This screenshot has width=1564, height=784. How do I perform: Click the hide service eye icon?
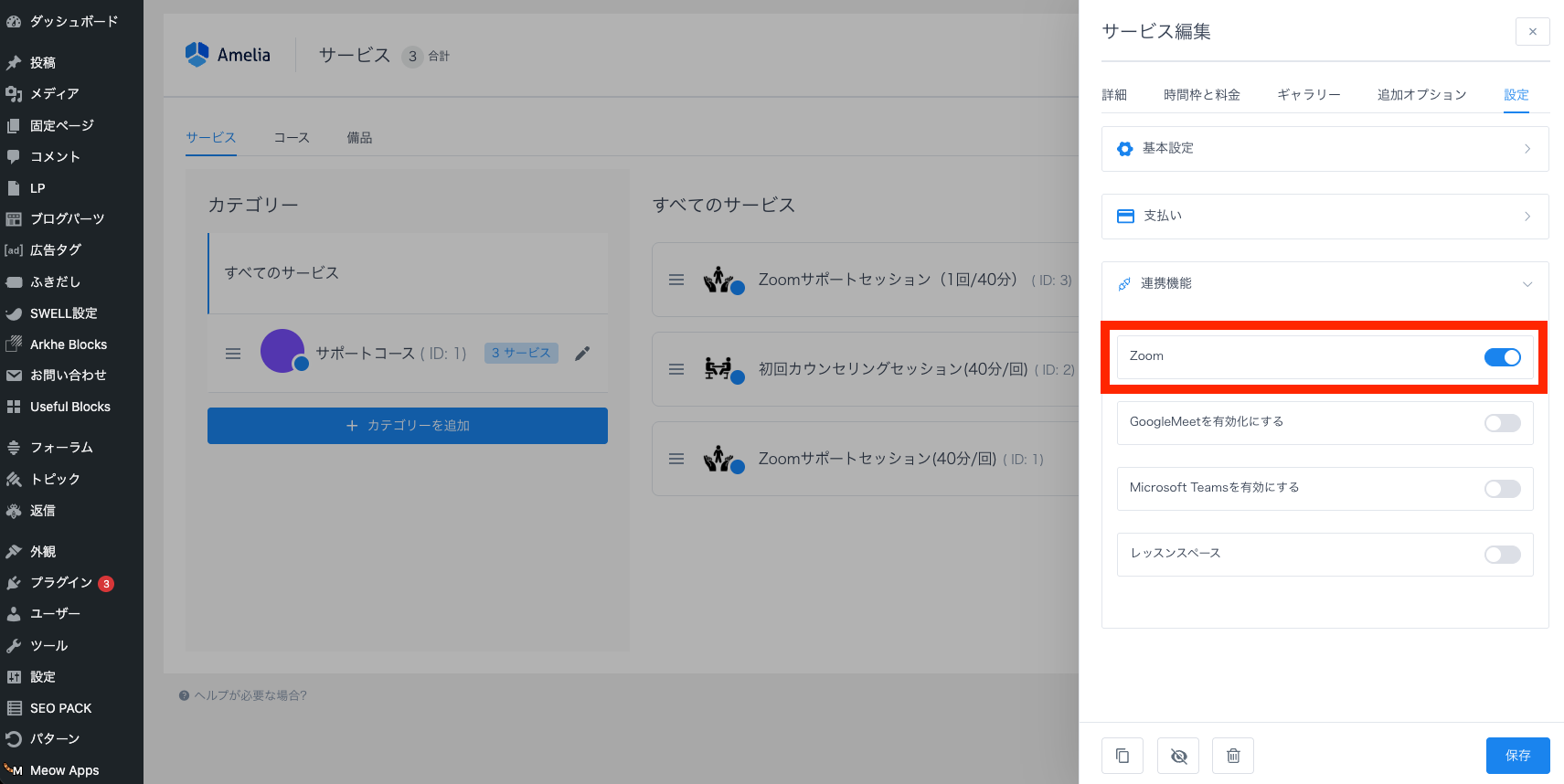click(x=1178, y=756)
